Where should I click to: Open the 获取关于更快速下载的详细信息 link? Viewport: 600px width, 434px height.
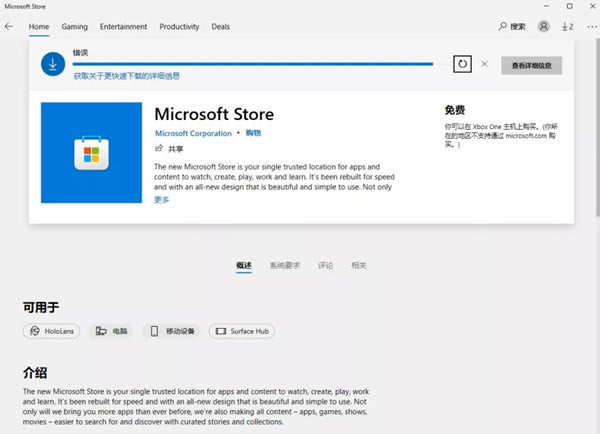(x=126, y=75)
